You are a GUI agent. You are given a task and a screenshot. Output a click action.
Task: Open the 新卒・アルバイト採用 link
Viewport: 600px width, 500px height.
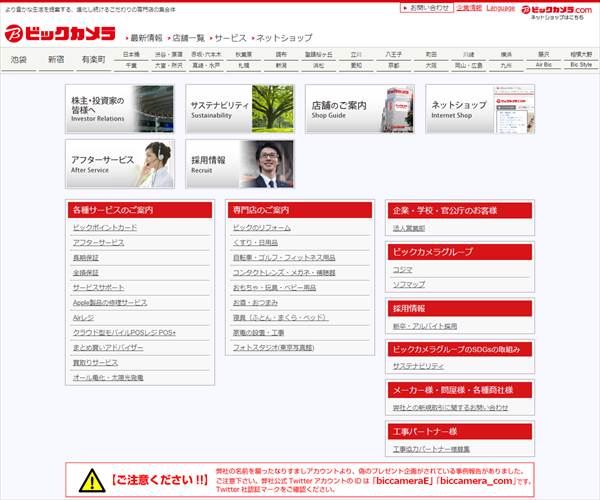pyautogui.click(x=425, y=326)
